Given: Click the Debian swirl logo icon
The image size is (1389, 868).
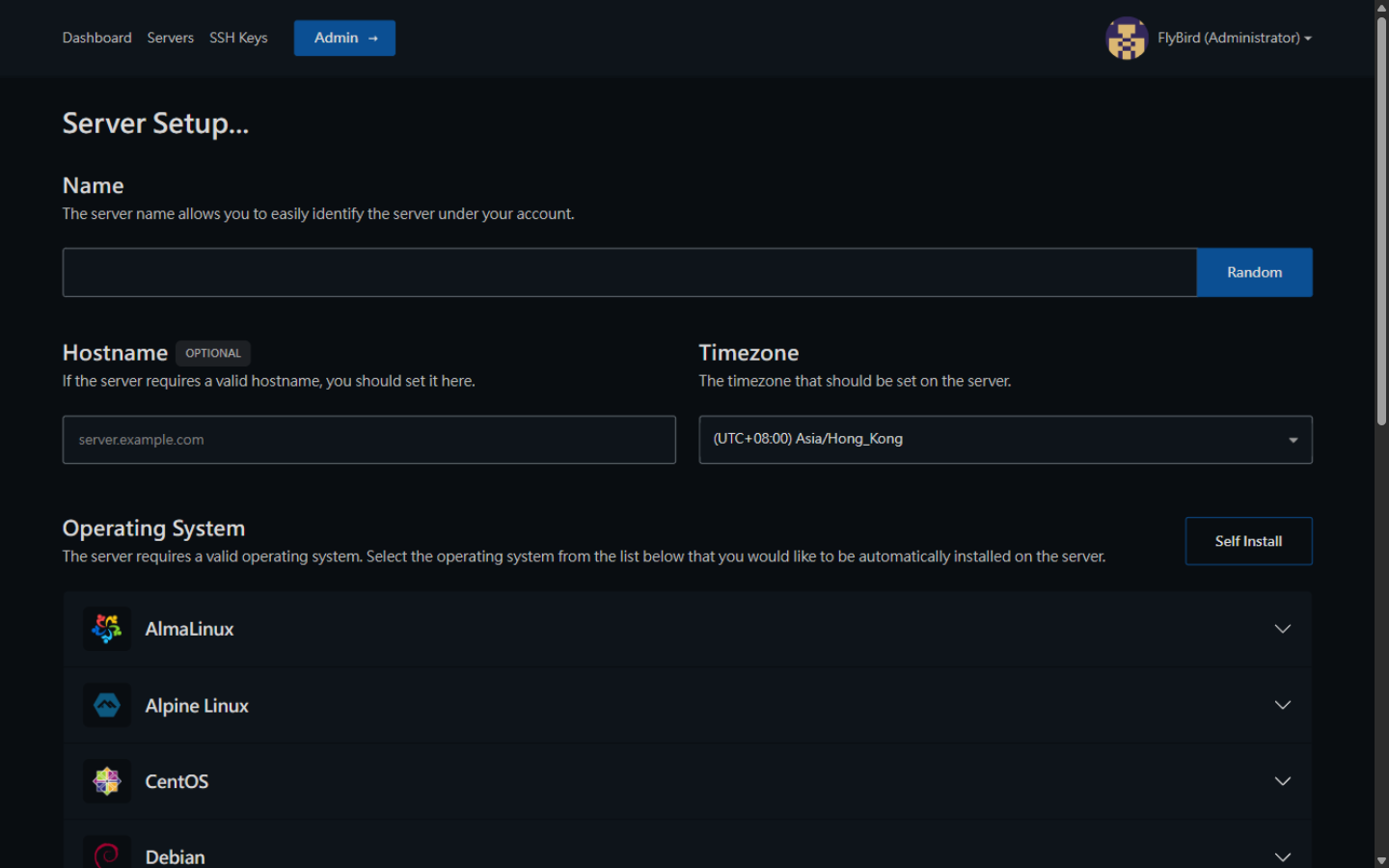Looking at the screenshot, I should click(106, 854).
